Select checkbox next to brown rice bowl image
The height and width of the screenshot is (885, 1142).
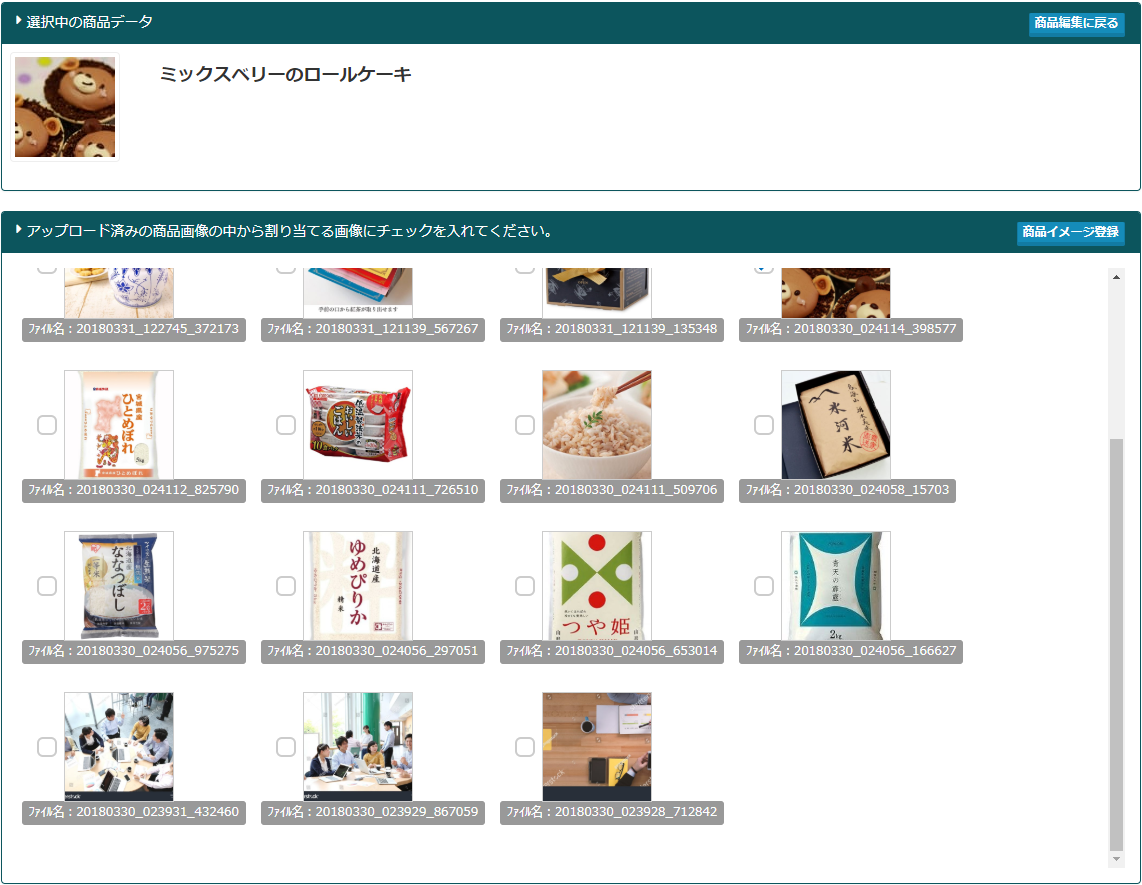pos(525,425)
